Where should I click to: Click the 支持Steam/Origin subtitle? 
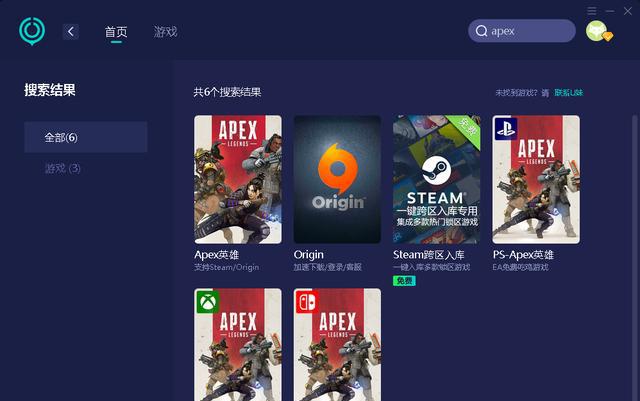click(227, 267)
